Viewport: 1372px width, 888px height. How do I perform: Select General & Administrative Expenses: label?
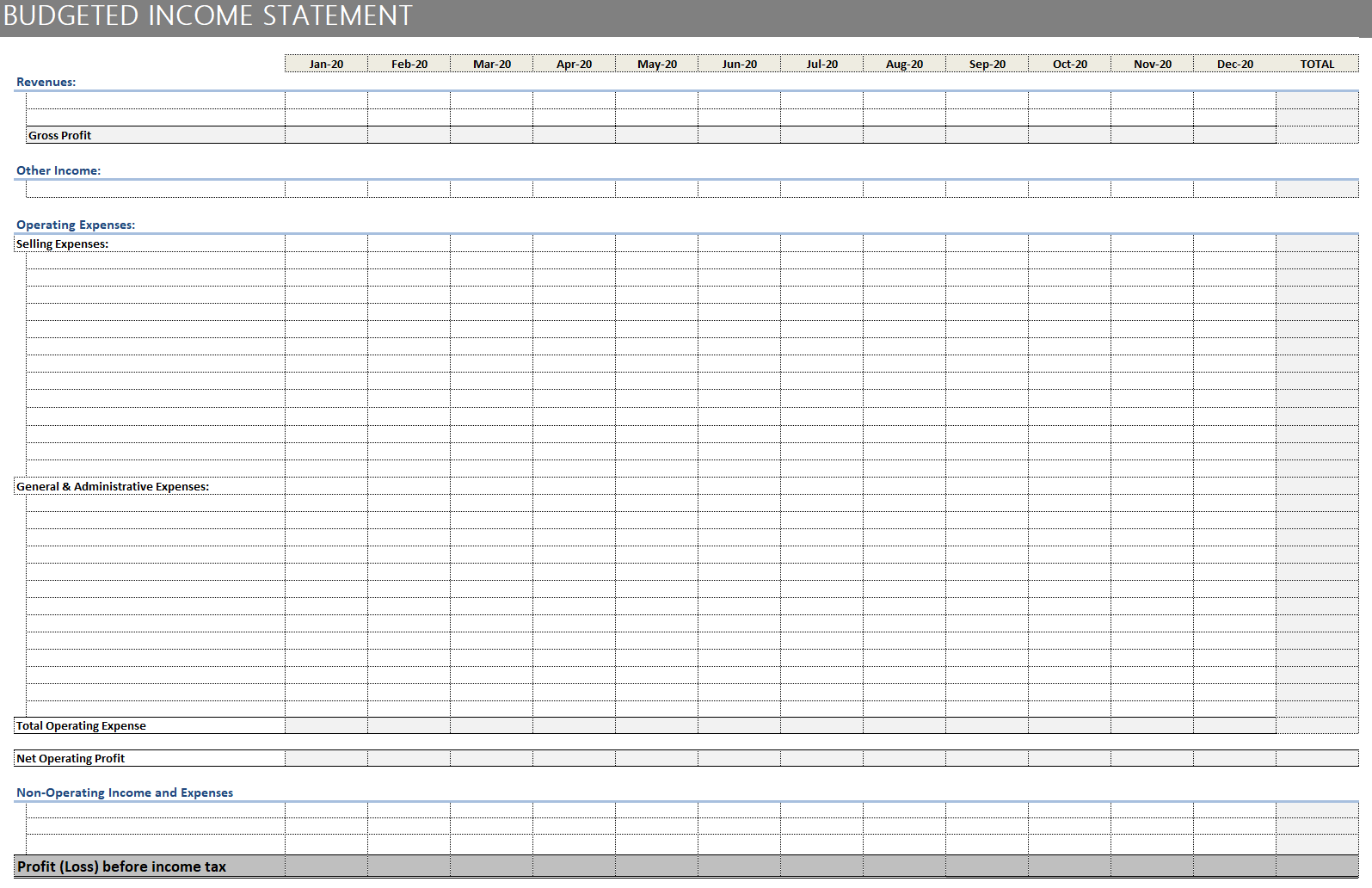113,486
